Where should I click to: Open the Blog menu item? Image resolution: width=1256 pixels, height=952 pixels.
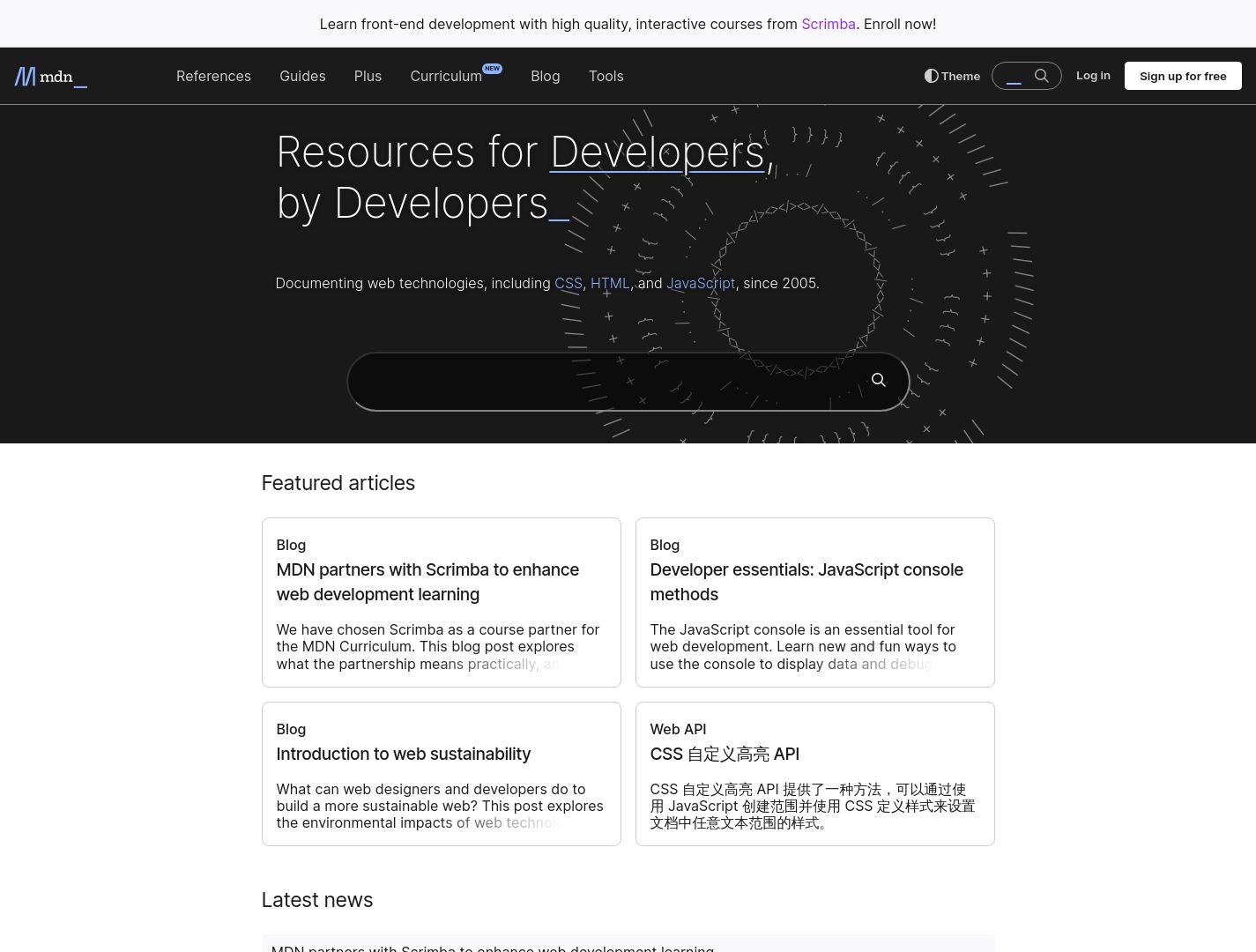(546, 77)
